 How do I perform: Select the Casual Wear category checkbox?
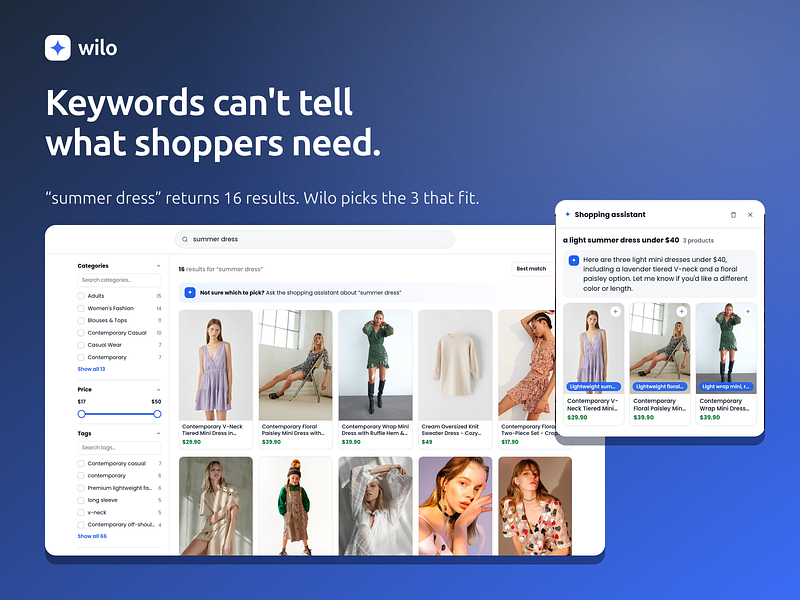(81, 345)
